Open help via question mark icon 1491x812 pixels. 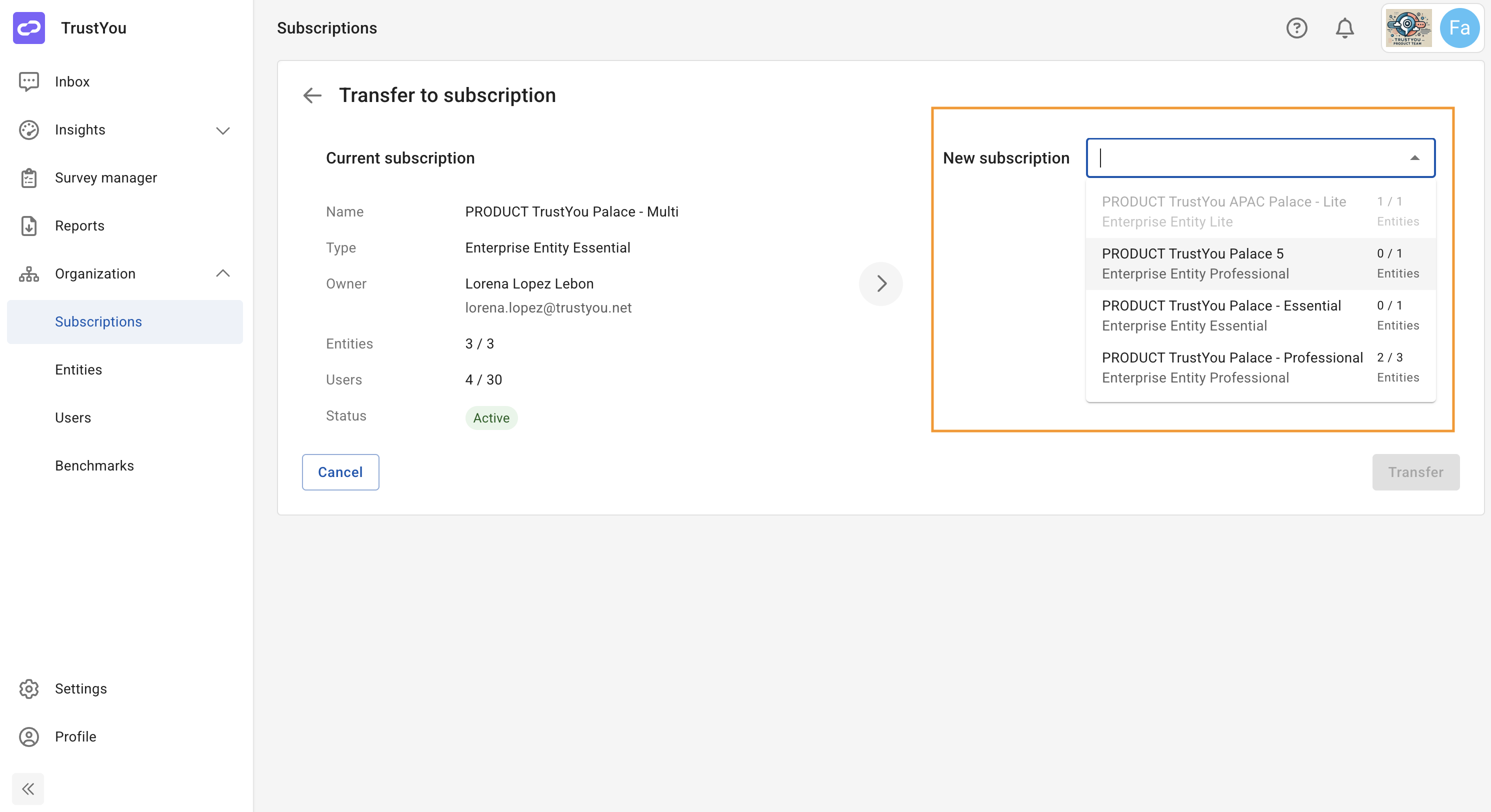click(1296, 28)
